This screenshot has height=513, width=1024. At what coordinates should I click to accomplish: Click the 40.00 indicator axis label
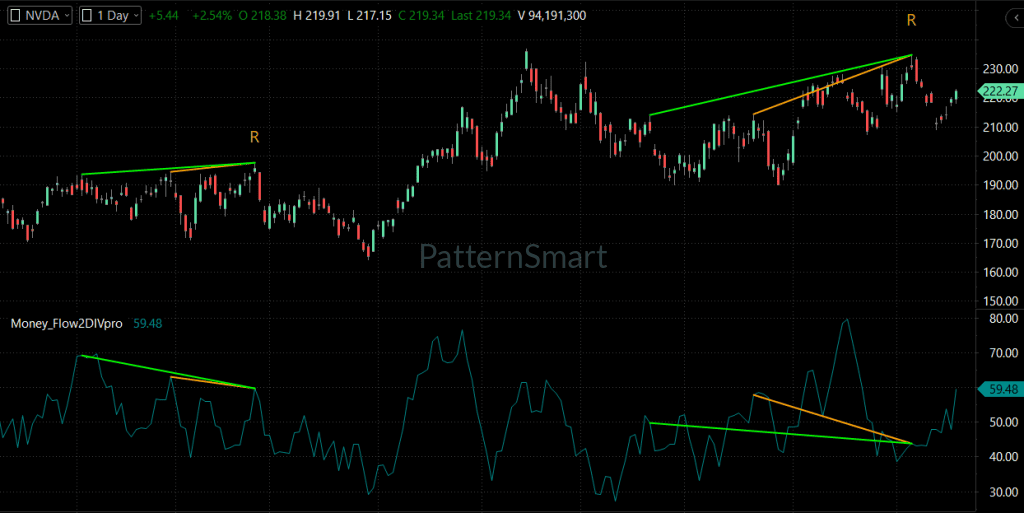[x=1003, y=457]
